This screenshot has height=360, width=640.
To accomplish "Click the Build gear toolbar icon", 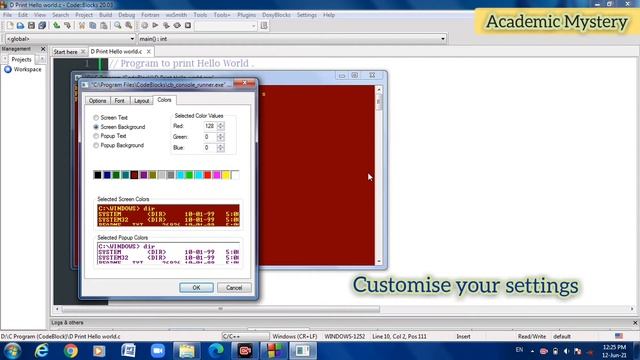I will point(144,26).
